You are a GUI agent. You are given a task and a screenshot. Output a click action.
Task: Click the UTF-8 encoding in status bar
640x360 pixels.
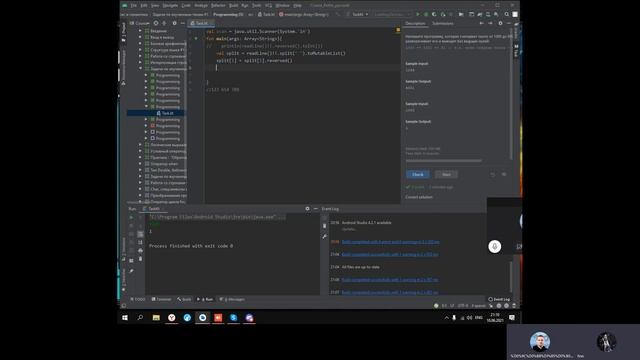pos(463,305)
